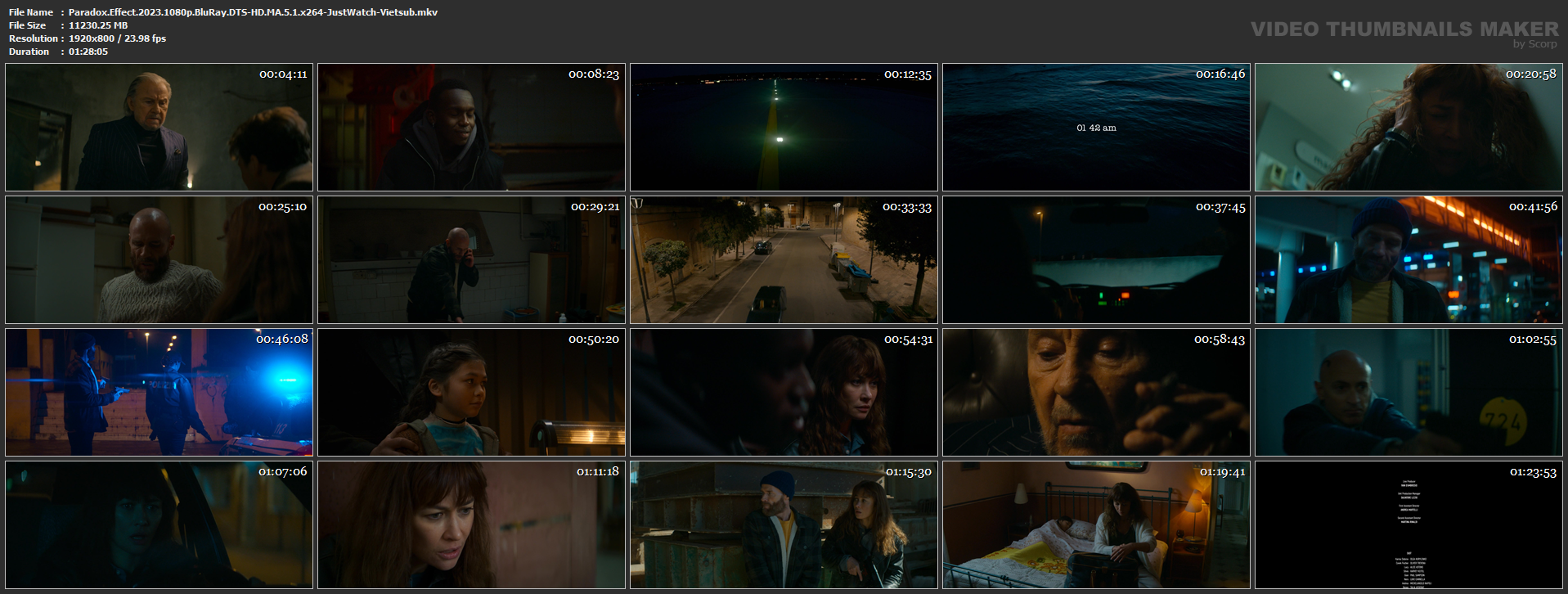Select the thumbnail at 00:04:11
This screenshot has height=594, width=1568.
click(x=159, y=127)
